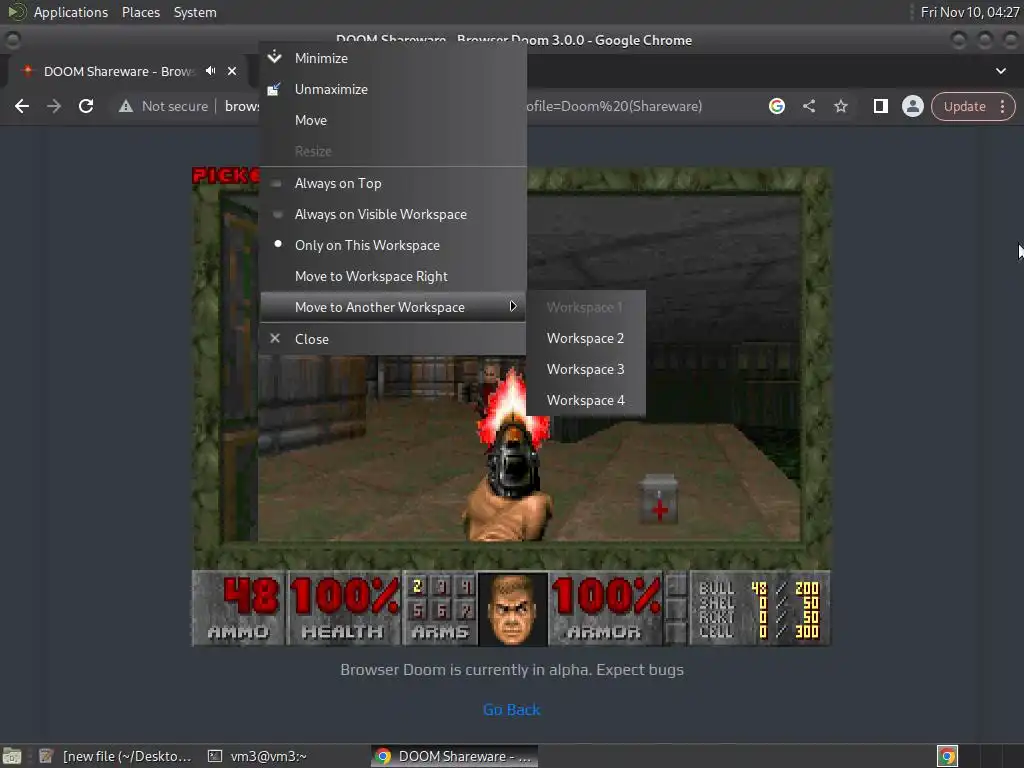The height and width of the screenshot is (768, 1024).
Task: Click the Minimize arrow icon
Action: [x=275, y=57]
